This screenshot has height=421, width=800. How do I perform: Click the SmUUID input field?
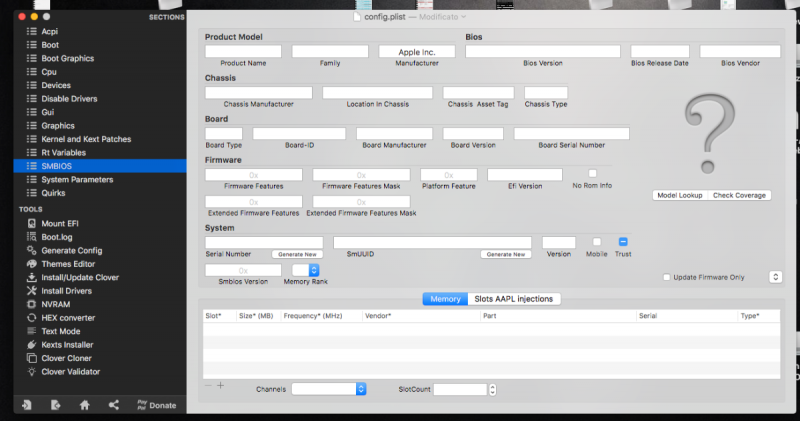coord(432,242)
